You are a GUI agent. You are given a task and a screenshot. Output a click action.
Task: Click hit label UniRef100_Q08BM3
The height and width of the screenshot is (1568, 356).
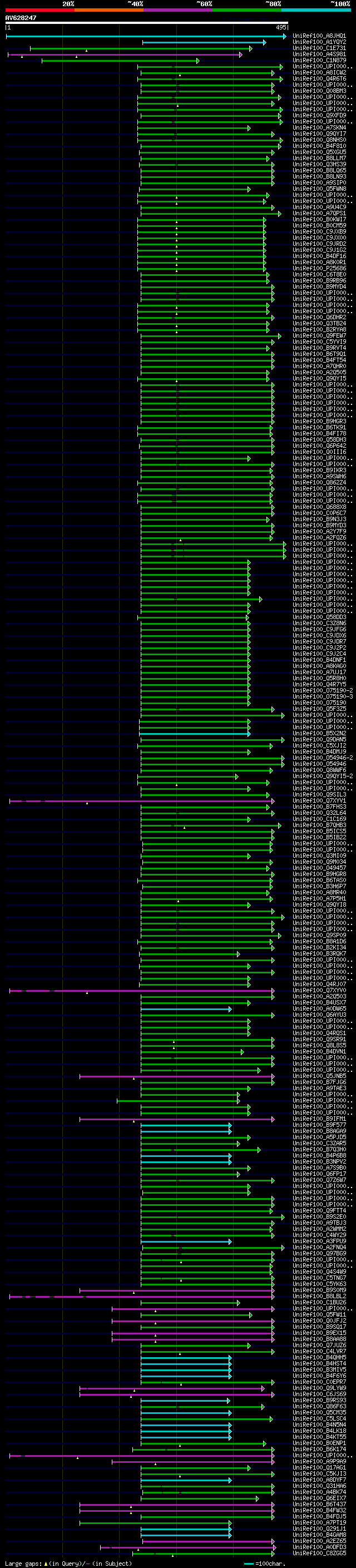319,91
